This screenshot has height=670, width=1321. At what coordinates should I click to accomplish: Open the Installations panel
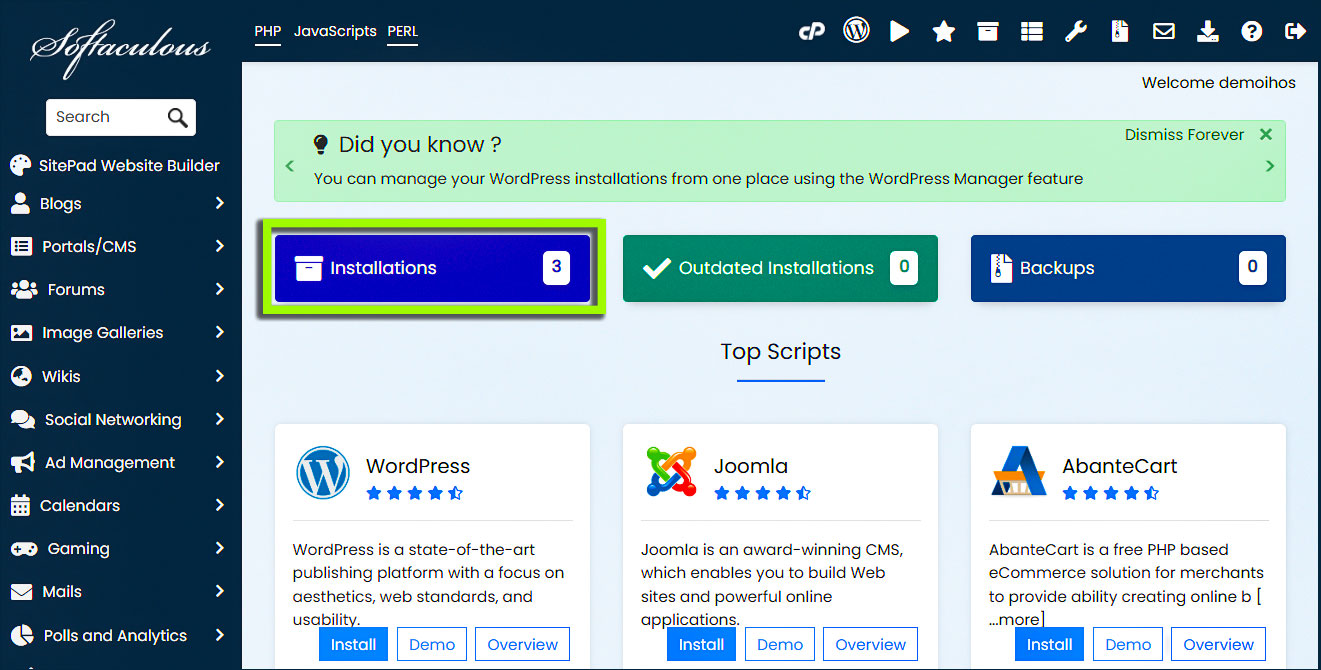(x=433, y=268)
